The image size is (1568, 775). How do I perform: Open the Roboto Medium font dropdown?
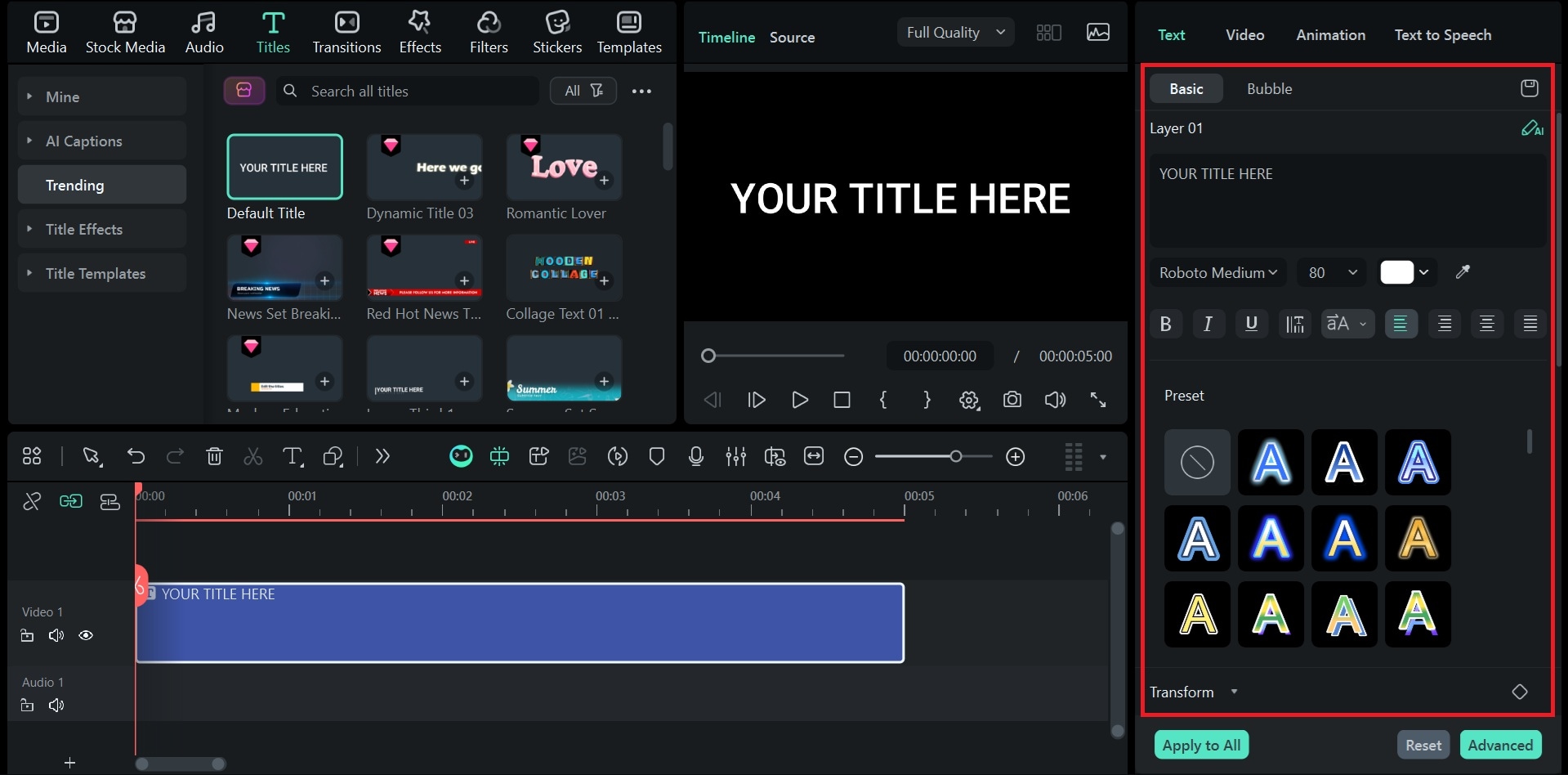coord(1216,272)
